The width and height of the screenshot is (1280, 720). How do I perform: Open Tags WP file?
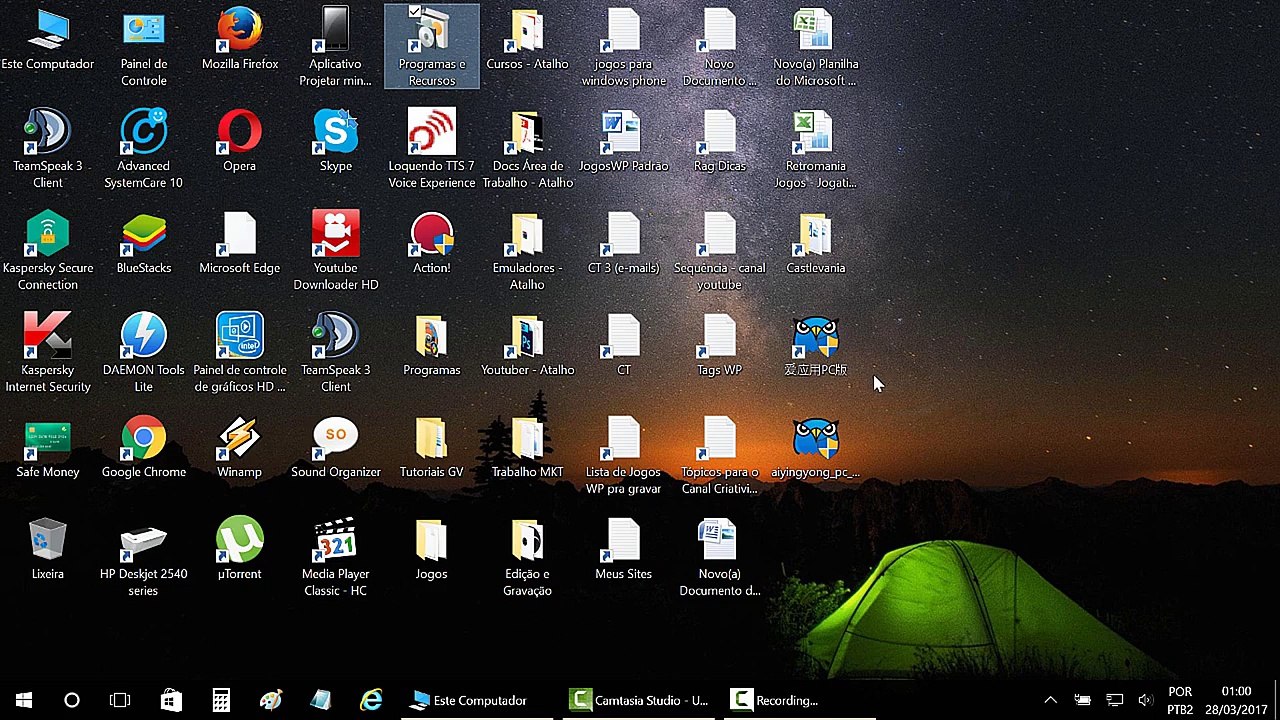(x=719, y=346)
